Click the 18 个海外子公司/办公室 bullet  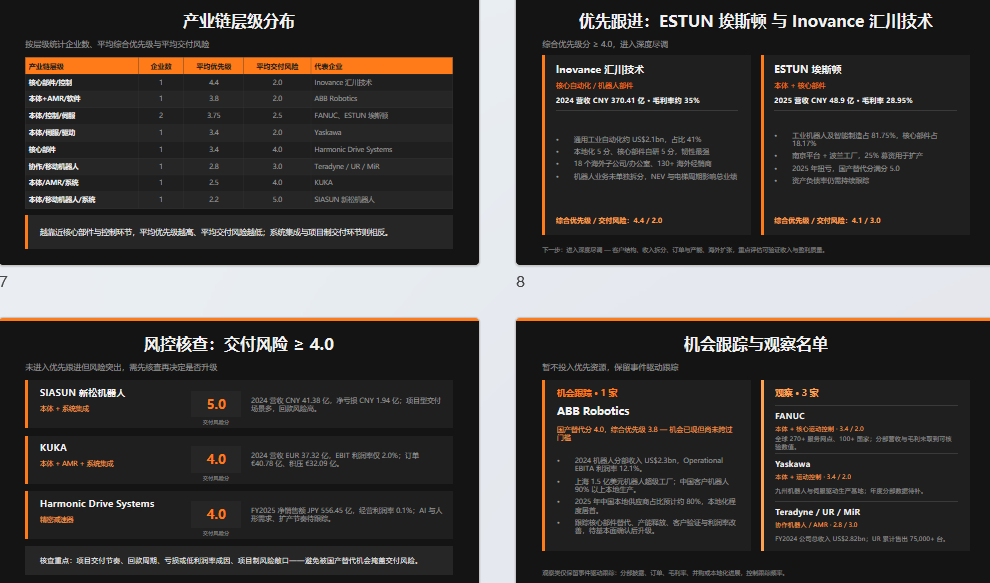coord(642,164)
